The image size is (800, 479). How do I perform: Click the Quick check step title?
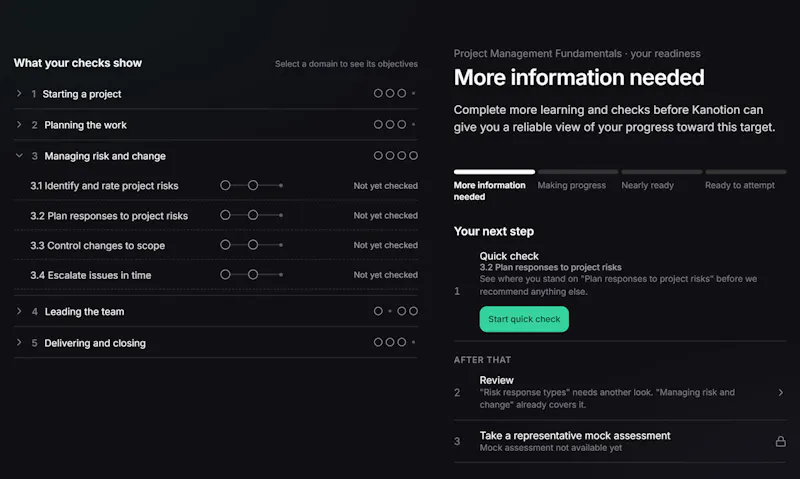509,256
